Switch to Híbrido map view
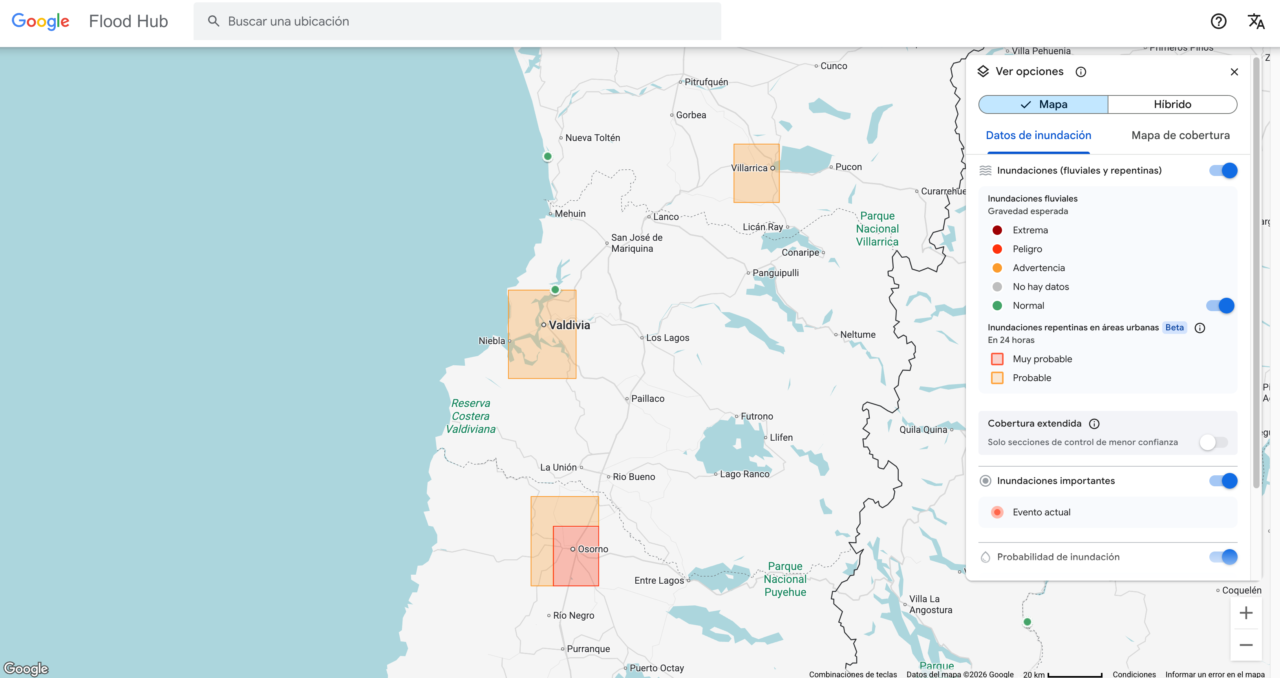The width and height of the screenshot is (1280, 678). [x=1172, y=104]
